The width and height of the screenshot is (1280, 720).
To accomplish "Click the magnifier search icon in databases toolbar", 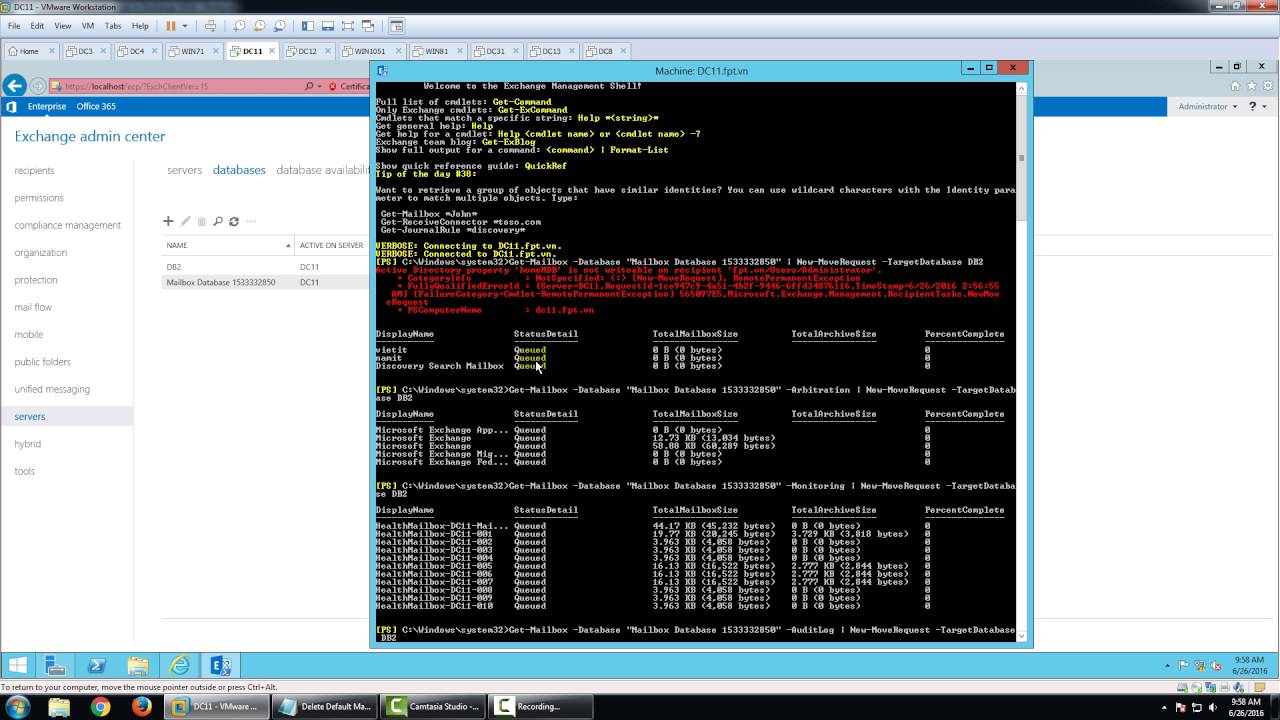I will pos(217,221).
